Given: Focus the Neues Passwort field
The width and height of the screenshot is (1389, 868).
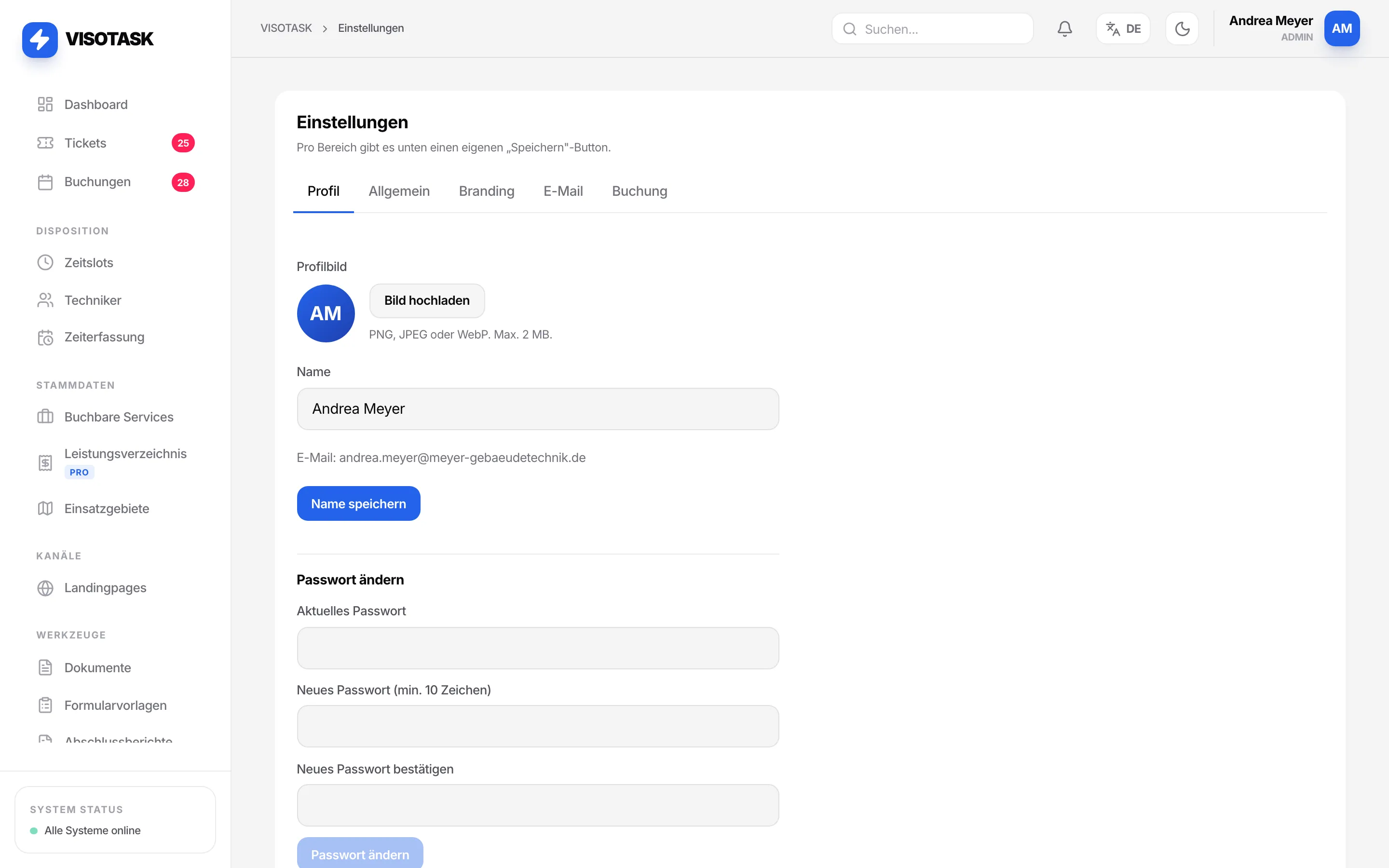Looking at the screenshot, I should [538, 726].
